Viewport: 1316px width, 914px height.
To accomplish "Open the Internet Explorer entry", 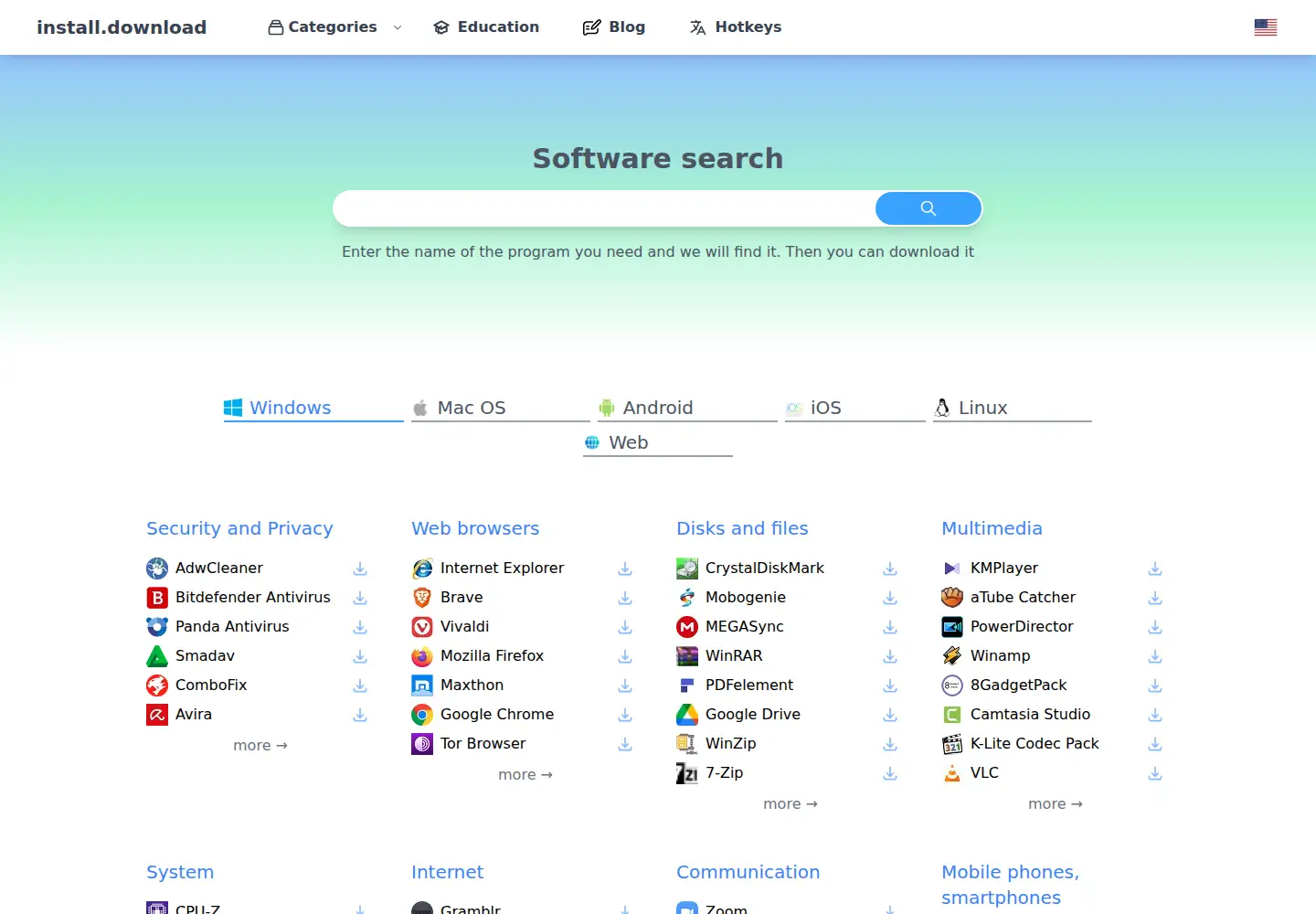I will (x=502, y=569).
